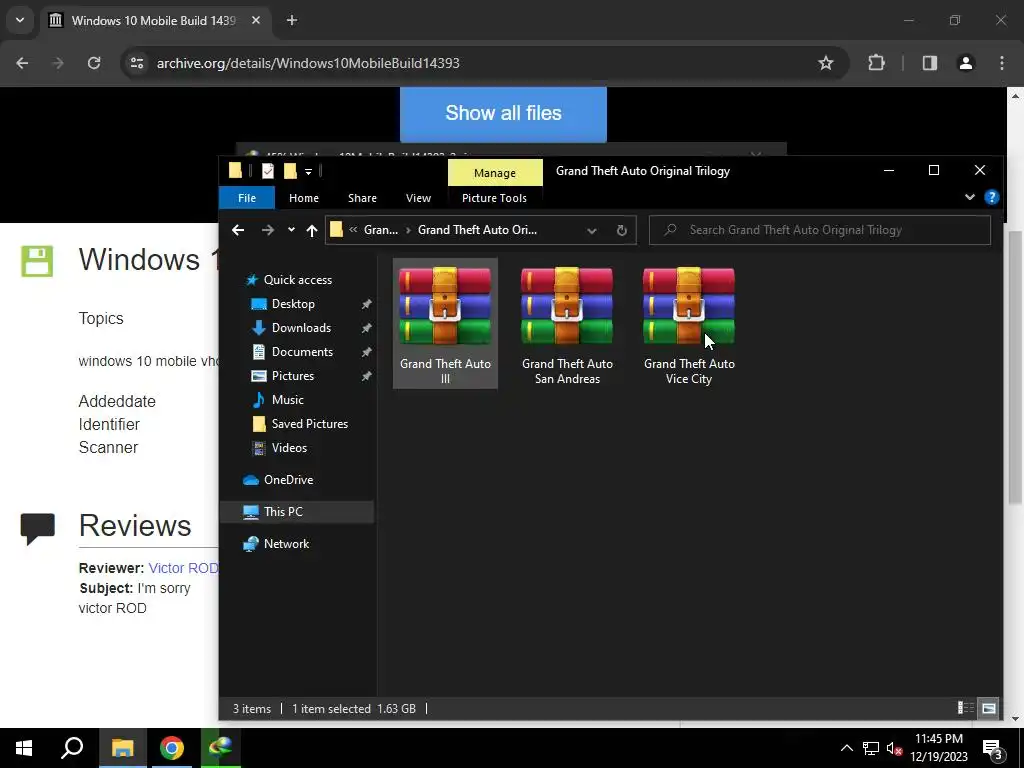Go back in Chrome browser
This screenshot has height=768, width=1024.
[22, 63]
